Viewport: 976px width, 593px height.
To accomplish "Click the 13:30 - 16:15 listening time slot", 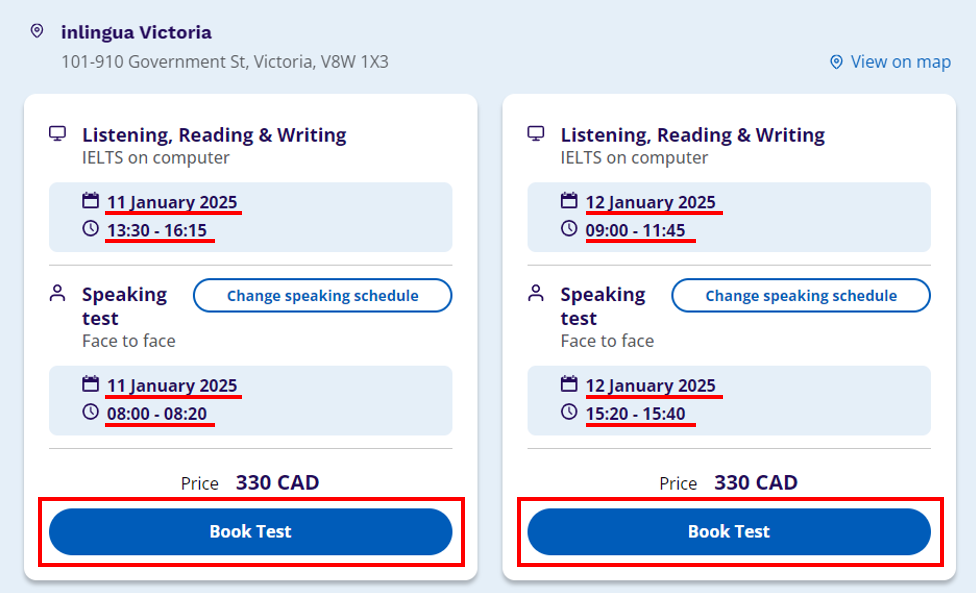I will coord(157,231).
